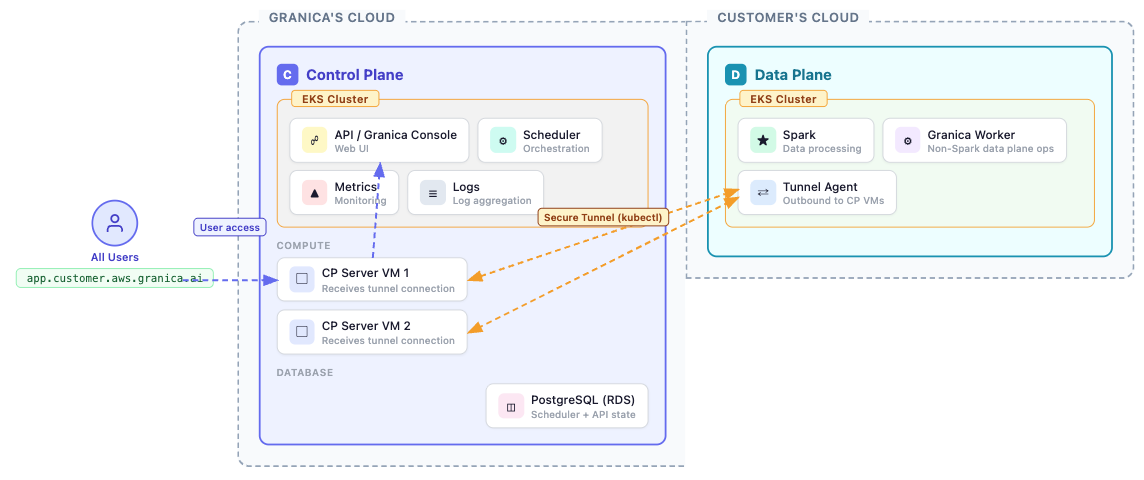
Task: Click the 'Data processing' subtitle
Action: pyautogui.click(x=822, y=149)
